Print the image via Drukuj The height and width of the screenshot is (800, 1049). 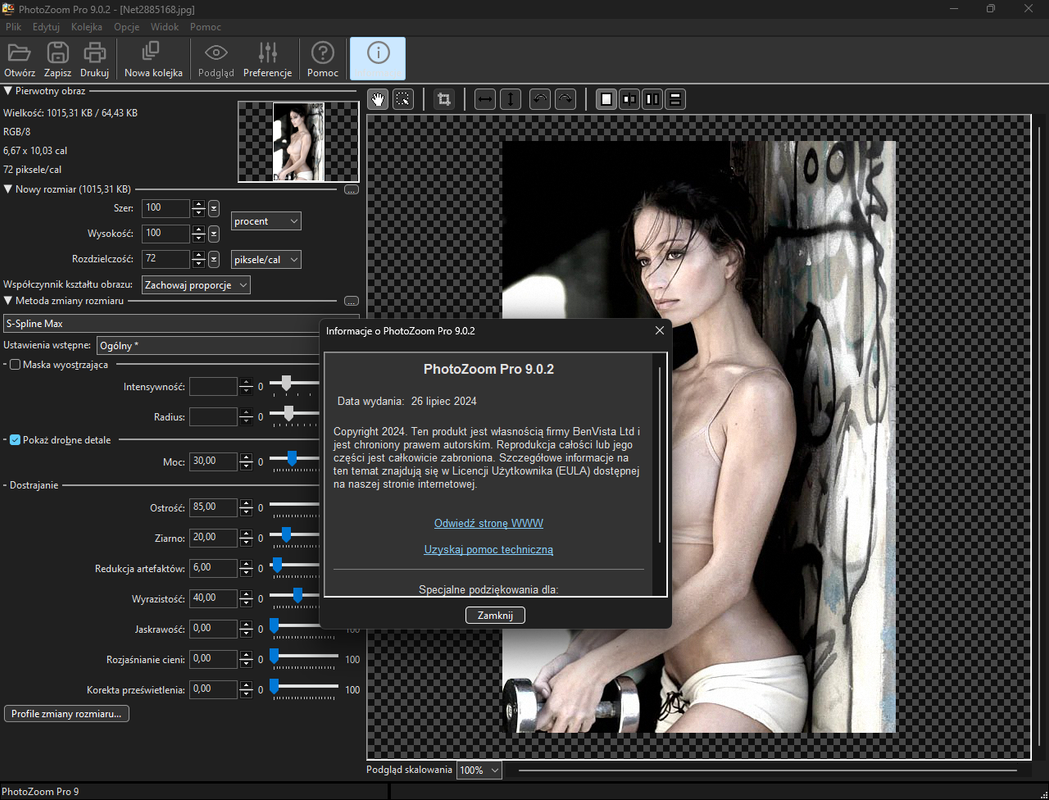tap(94, 59)
